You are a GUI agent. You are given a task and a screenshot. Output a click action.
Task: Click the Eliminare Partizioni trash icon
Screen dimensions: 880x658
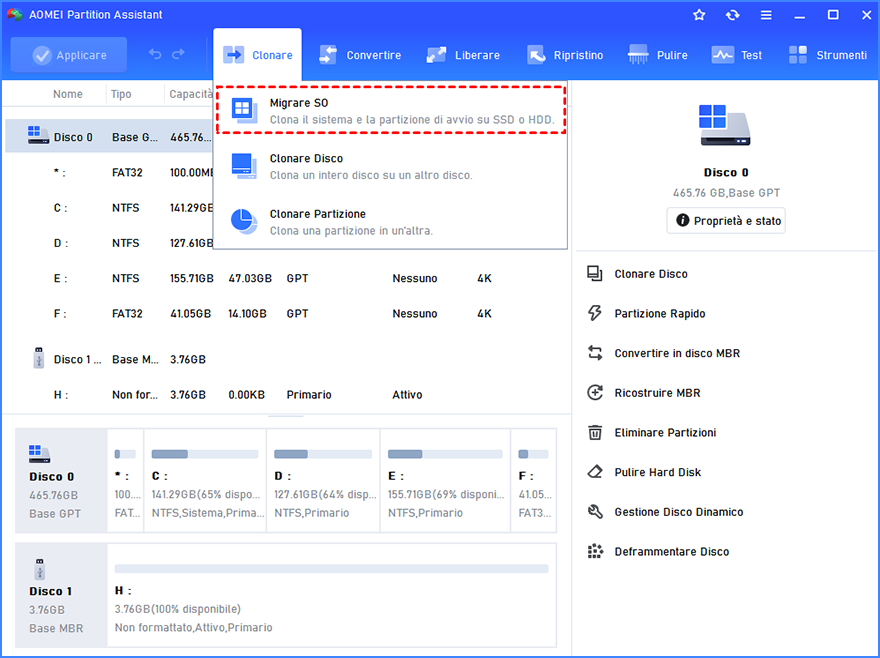(595, 432)
